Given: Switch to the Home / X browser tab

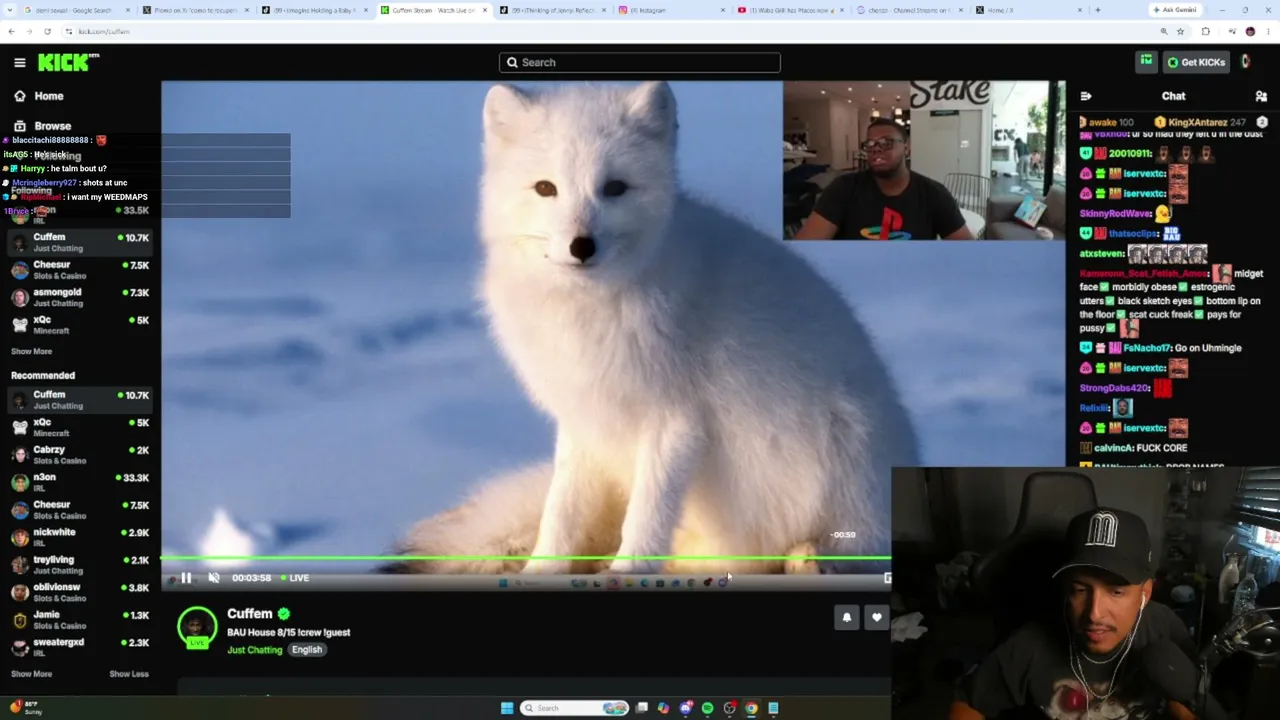Looking at the screenshot, I should click(x=1030, y=10).
